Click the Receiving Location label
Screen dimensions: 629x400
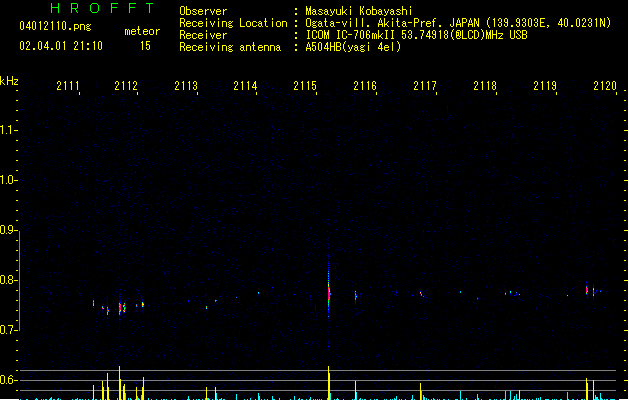coord(233,23)
